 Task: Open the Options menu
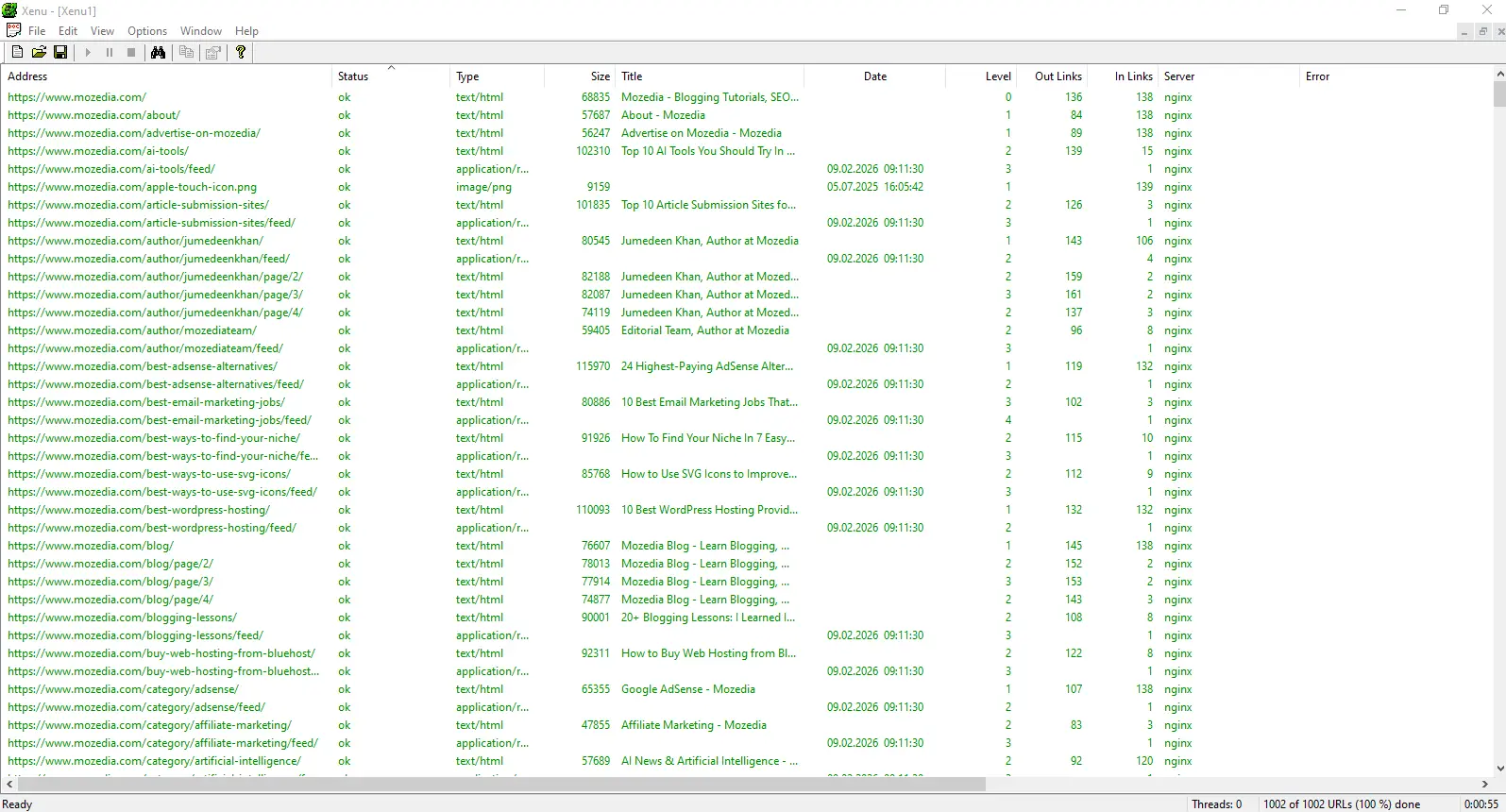(x=147, y=31)
